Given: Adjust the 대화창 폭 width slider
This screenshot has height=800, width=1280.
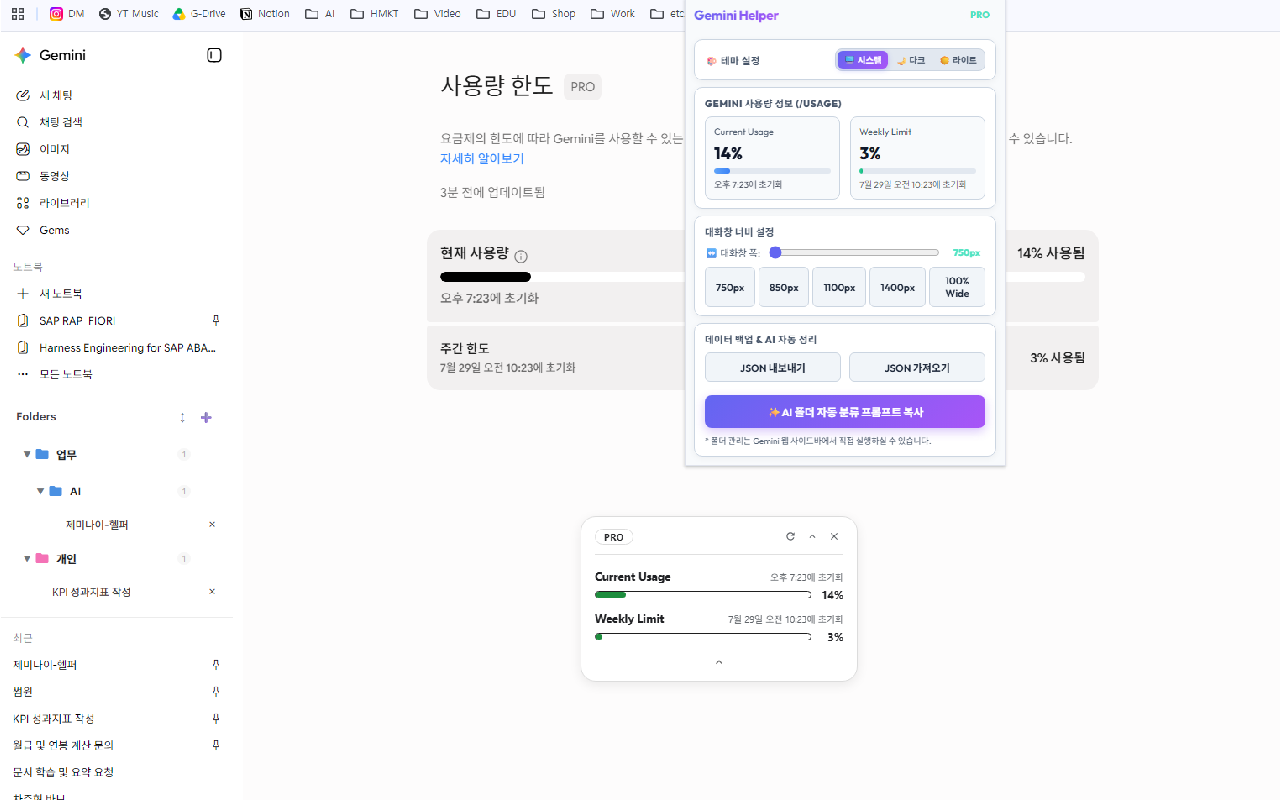Looking at the screenshot, I should [855, 253].
